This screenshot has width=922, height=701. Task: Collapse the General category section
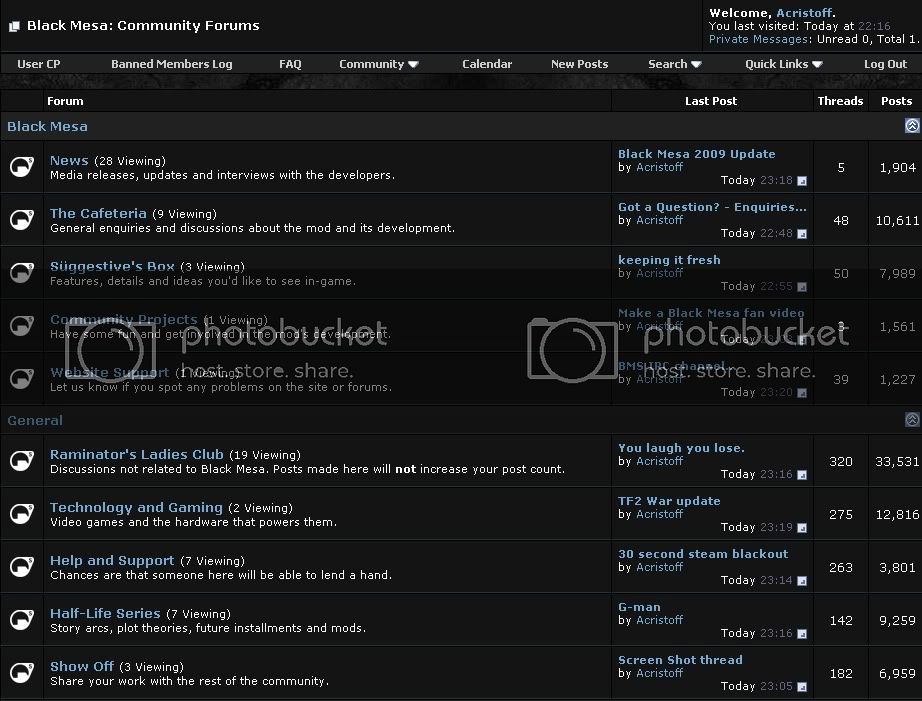click(911, 420)
